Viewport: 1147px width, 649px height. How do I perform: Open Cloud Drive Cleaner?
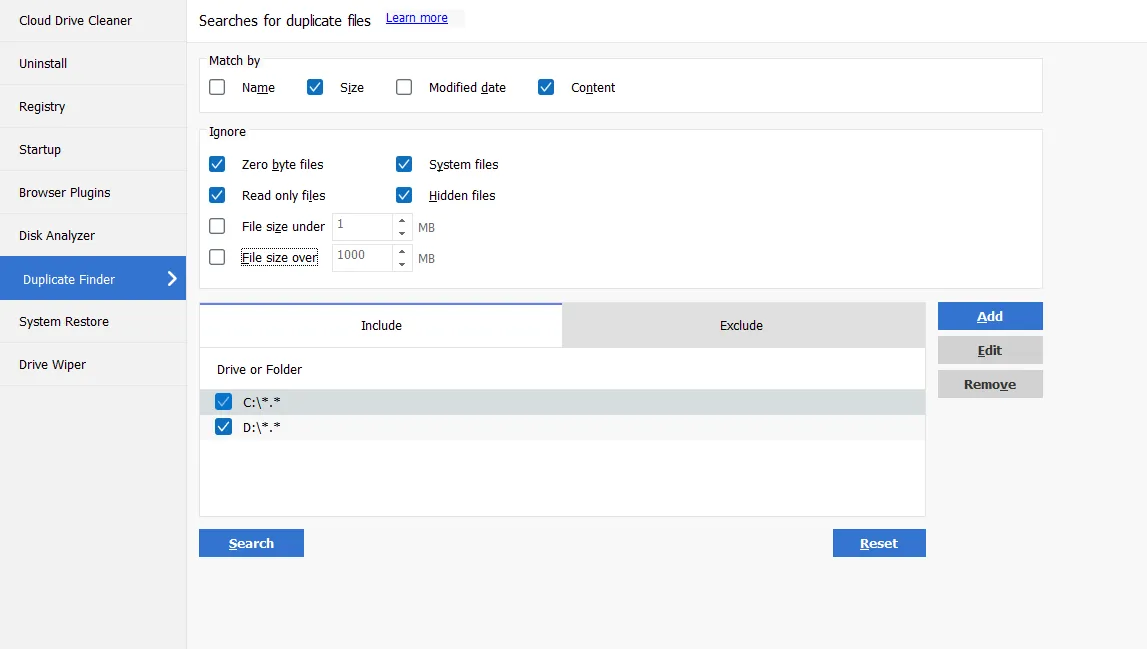(75, 20)
